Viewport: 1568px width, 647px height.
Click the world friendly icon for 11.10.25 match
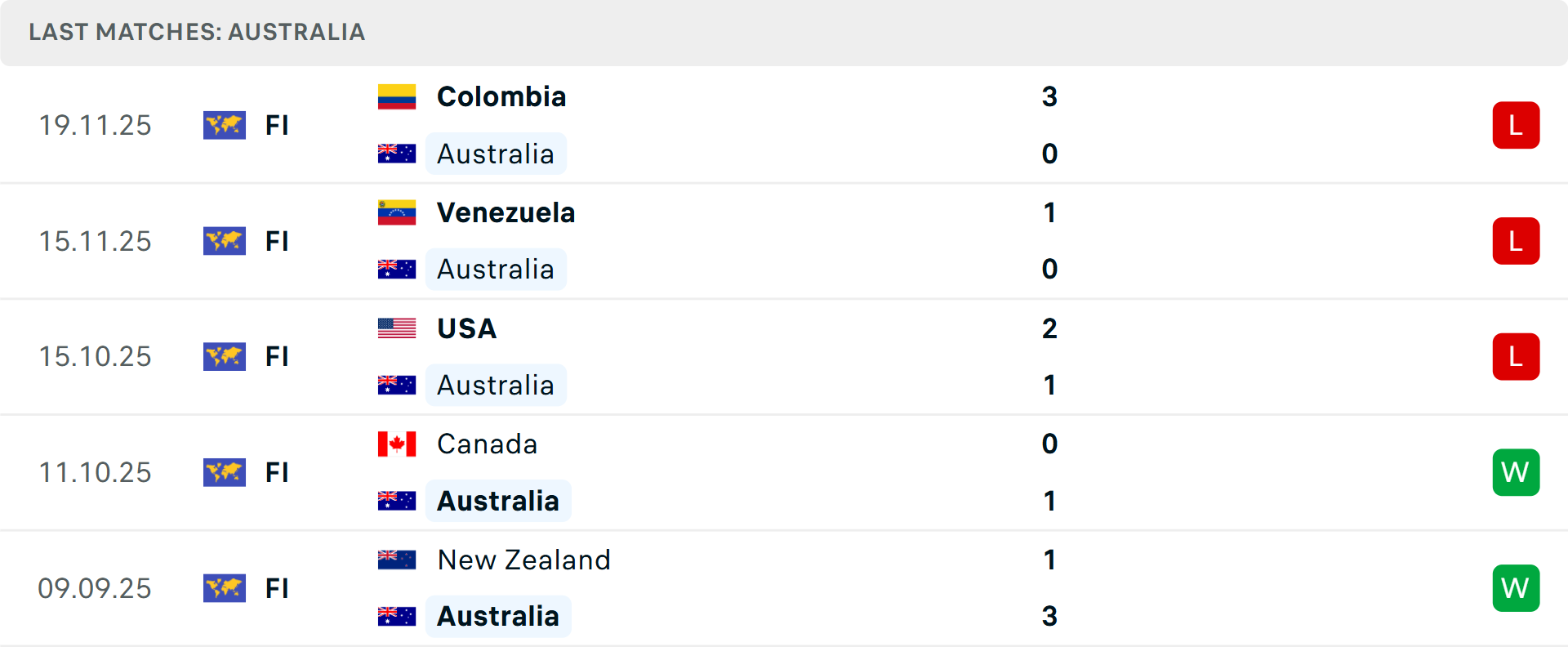click(x=225, y=472)
